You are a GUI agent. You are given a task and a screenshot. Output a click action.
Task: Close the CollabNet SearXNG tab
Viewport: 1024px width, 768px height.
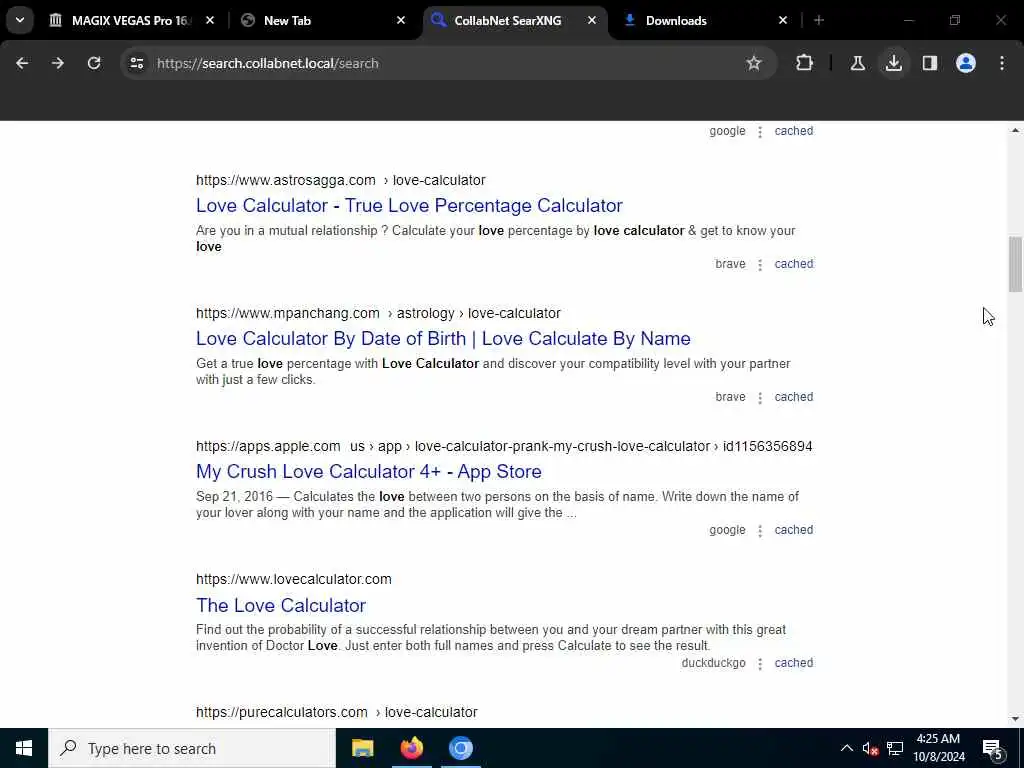pos(592,21)
